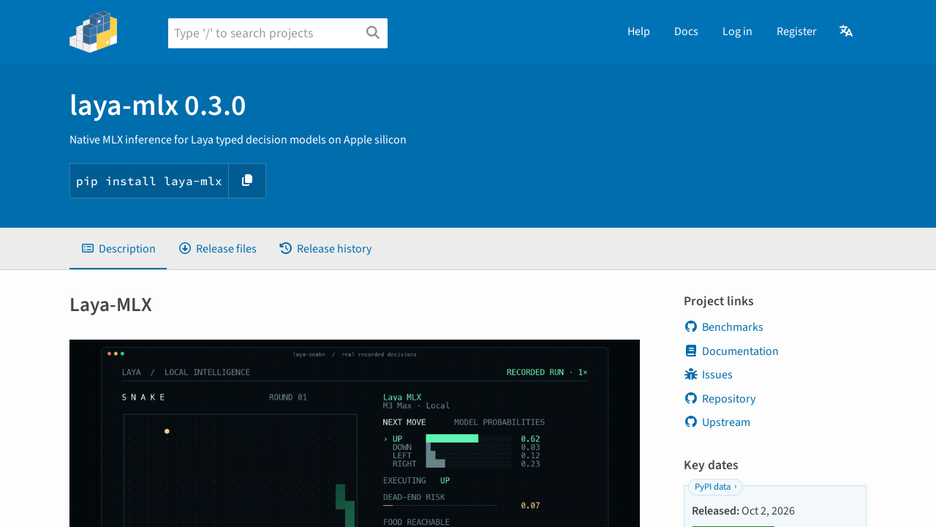Click the Release history clock icon
This screenshot has height=527, width=936.
pos(286,248)
